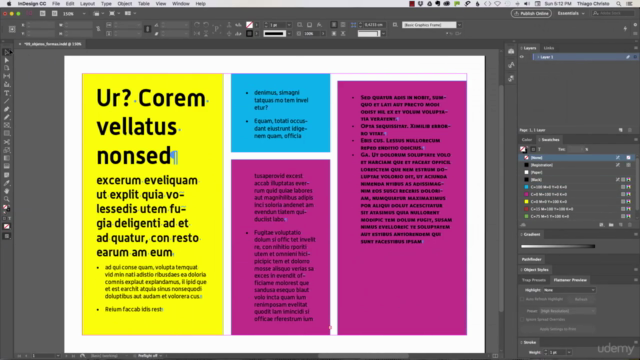
Task: Click formatting affects container icon in Swatches
Action: 533,149
